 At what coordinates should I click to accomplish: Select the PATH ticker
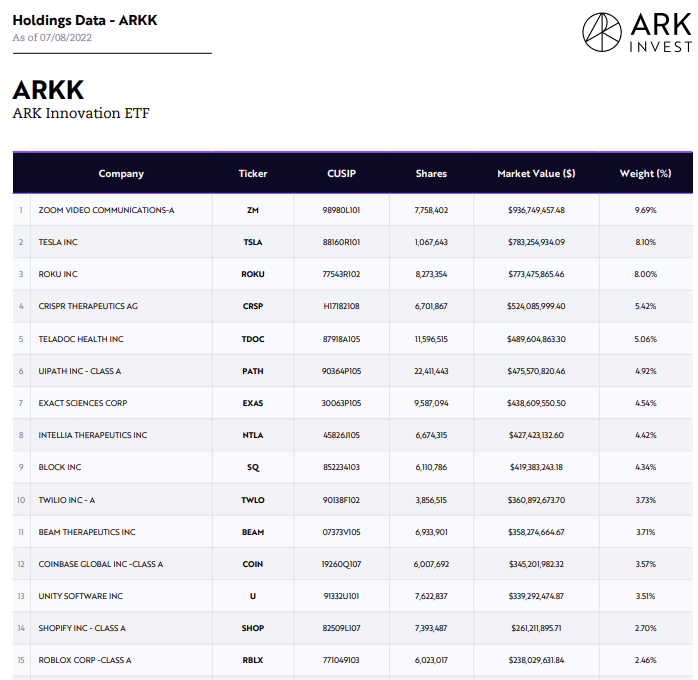point(253,371)
